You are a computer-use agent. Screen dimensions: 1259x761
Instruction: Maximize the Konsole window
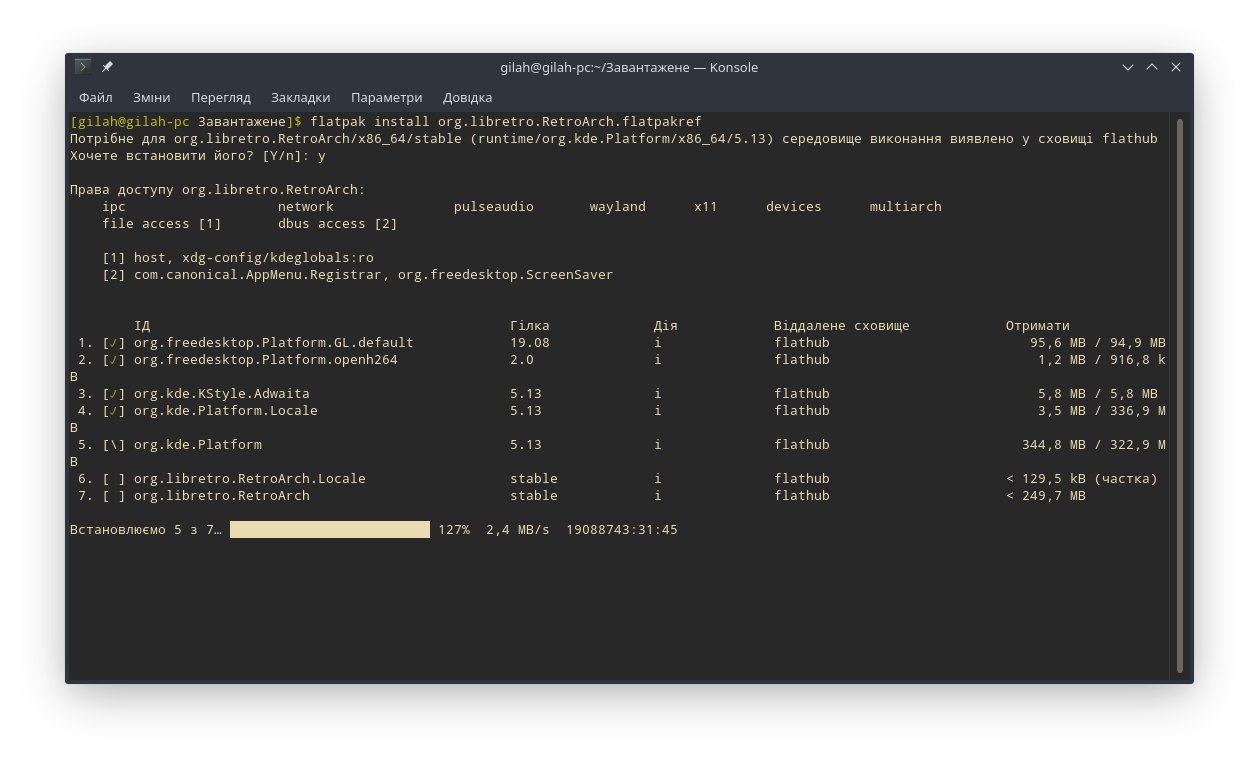point(1152,67)
